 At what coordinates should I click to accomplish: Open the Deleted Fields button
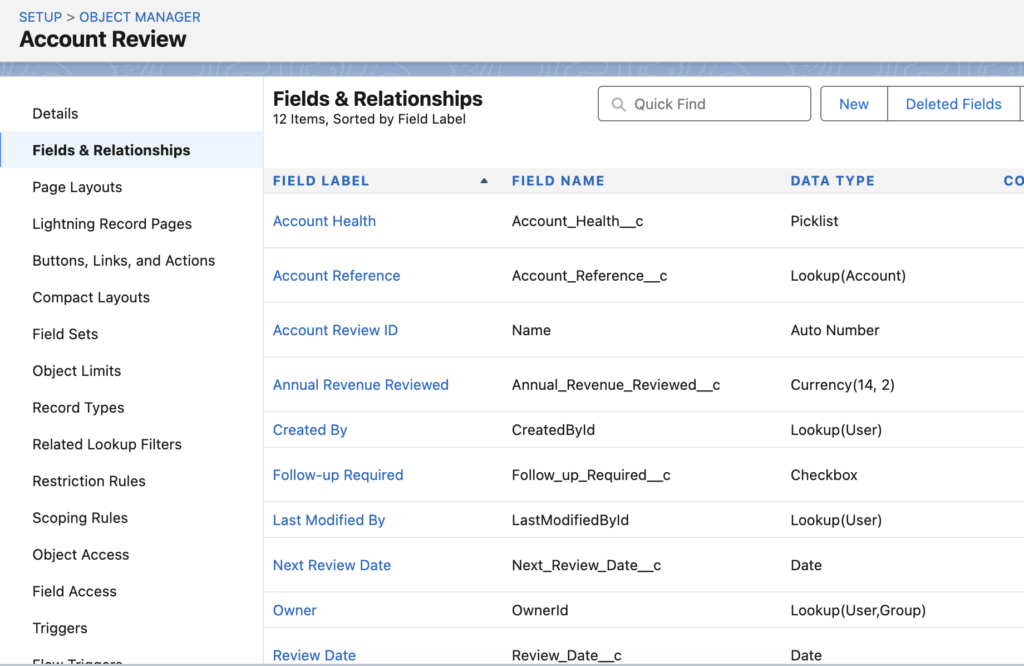(x=953, y=104)
